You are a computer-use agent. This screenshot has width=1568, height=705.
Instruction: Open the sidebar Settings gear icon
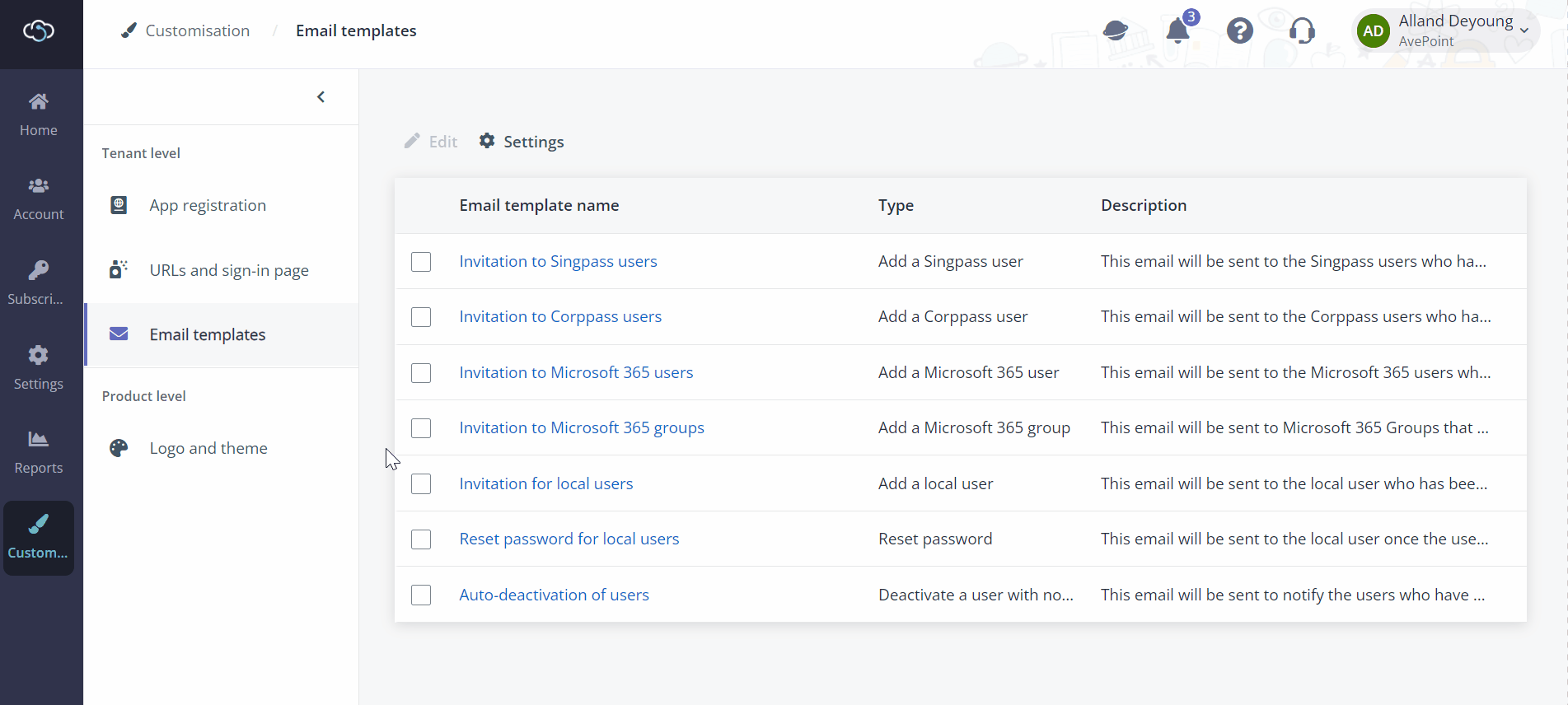[39, 355]
